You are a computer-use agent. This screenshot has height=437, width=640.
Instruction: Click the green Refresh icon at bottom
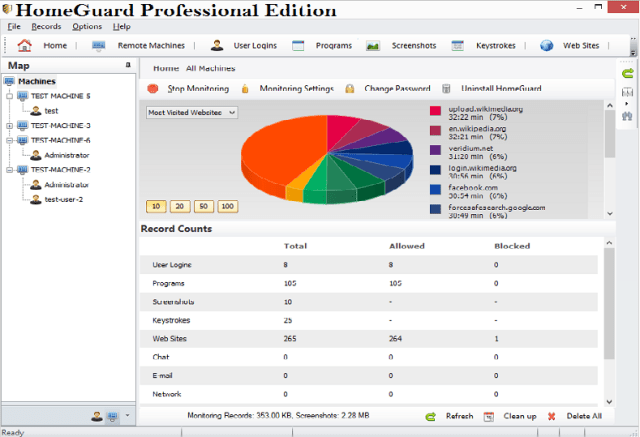coord(431,417)
